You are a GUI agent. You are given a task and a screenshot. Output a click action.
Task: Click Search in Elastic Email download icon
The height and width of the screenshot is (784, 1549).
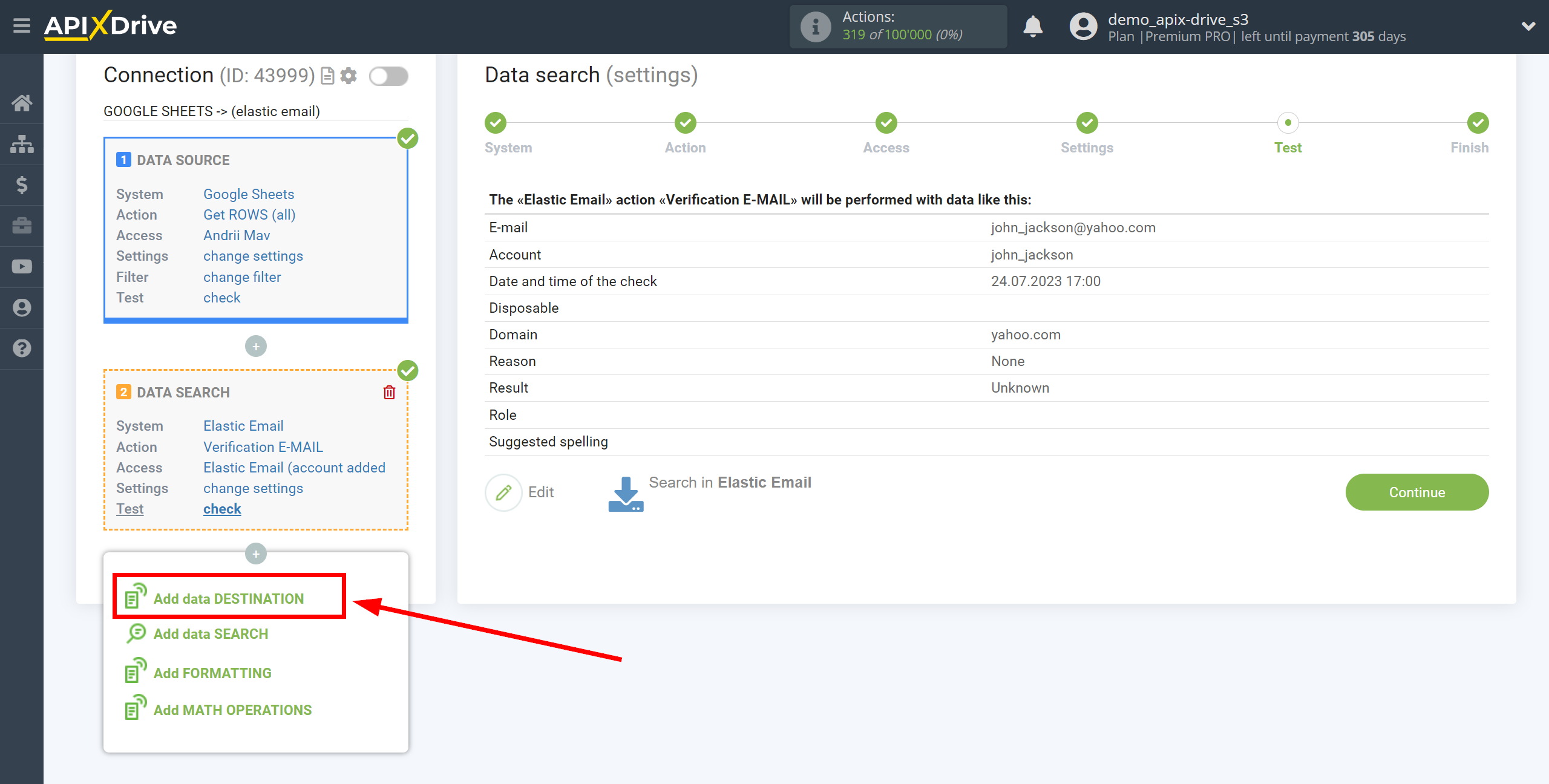click(626, 493)
